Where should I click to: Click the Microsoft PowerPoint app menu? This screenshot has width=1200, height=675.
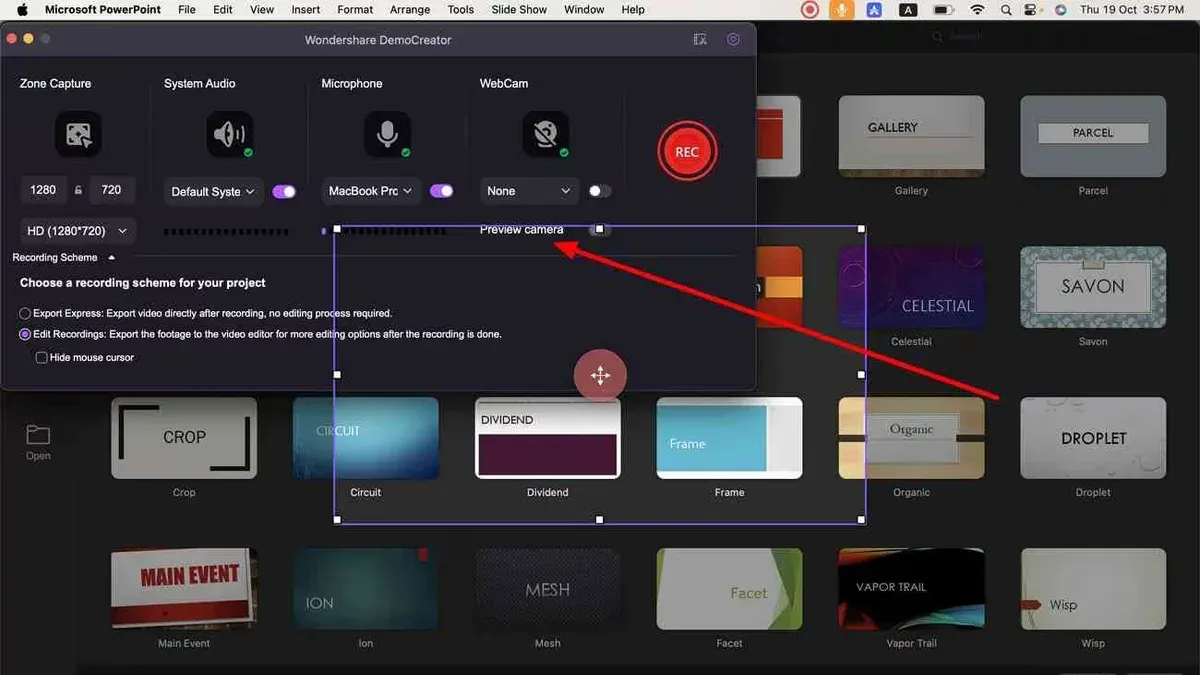(x=101, y=10)
